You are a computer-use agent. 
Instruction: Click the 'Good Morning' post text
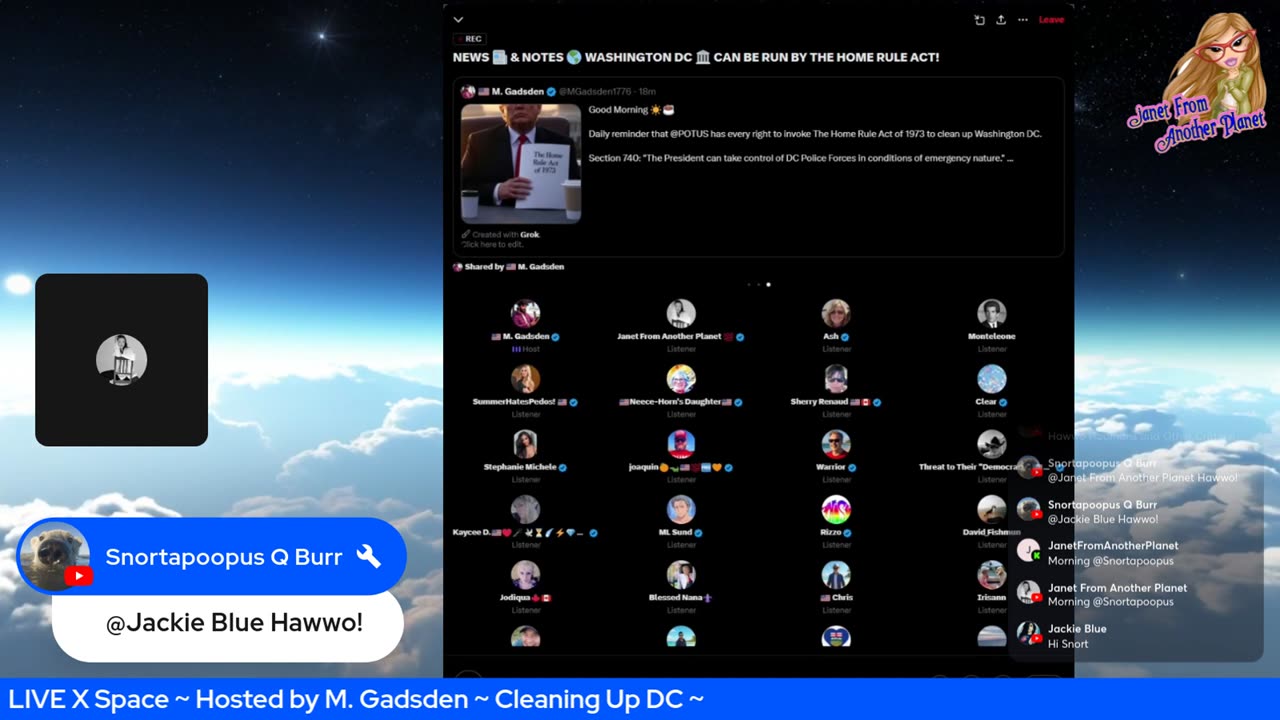(630, 110)
